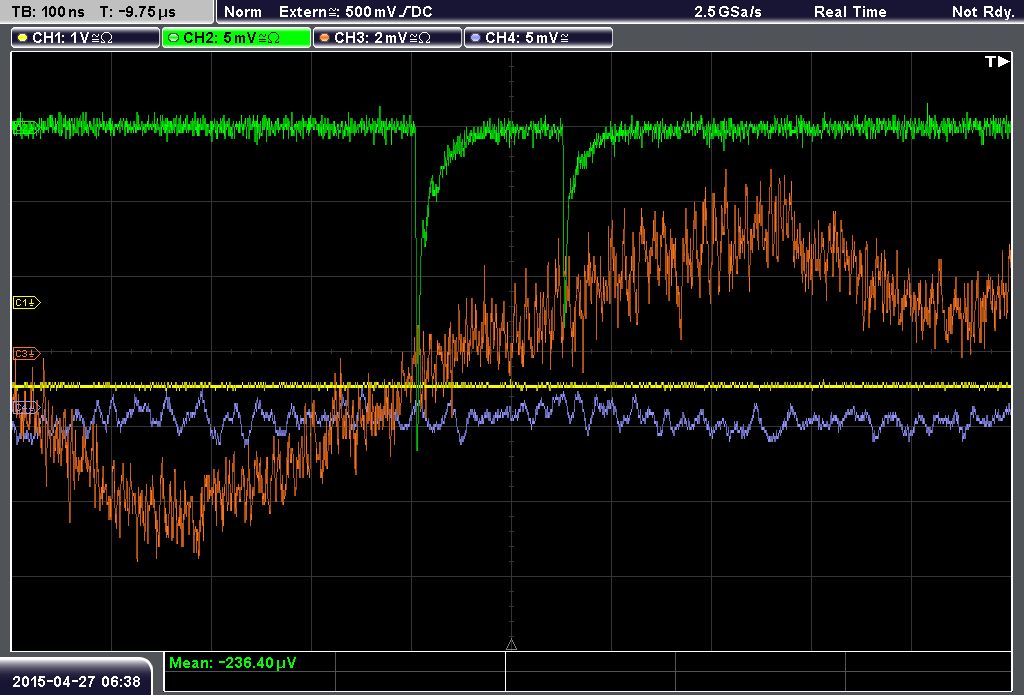Viewport: 1024px width, 695px height.
Task: Click the 'Mean: -236.40 µV' measurement
Action: [x=232, y=662]
